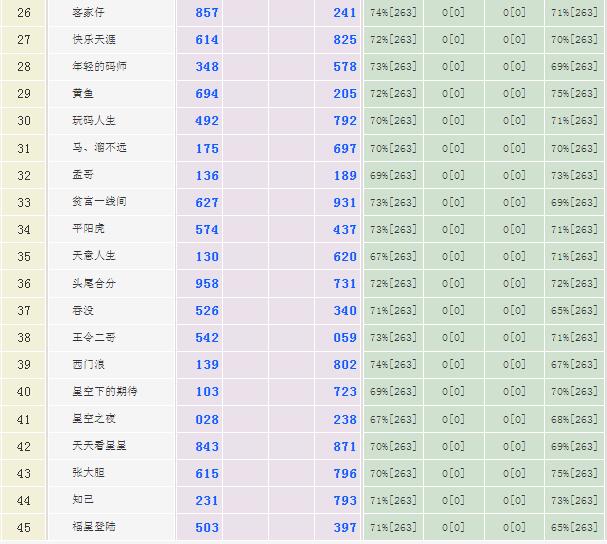Click the blue number 931 in row 33
607x544 pixels.
pyautogui.click(x=344, y=202)
